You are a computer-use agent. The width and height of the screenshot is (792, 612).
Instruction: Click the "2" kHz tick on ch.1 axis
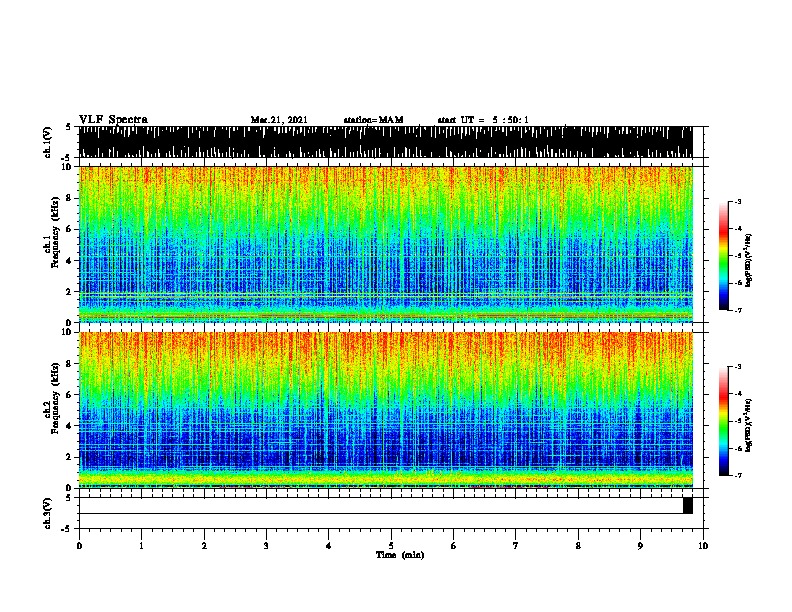[70, 291]
